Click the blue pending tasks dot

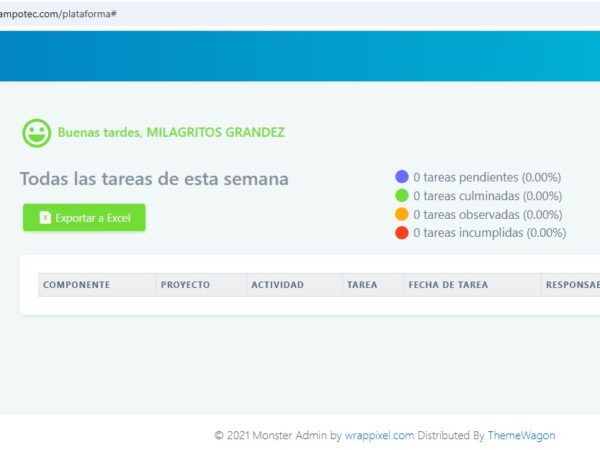point(402,177)
